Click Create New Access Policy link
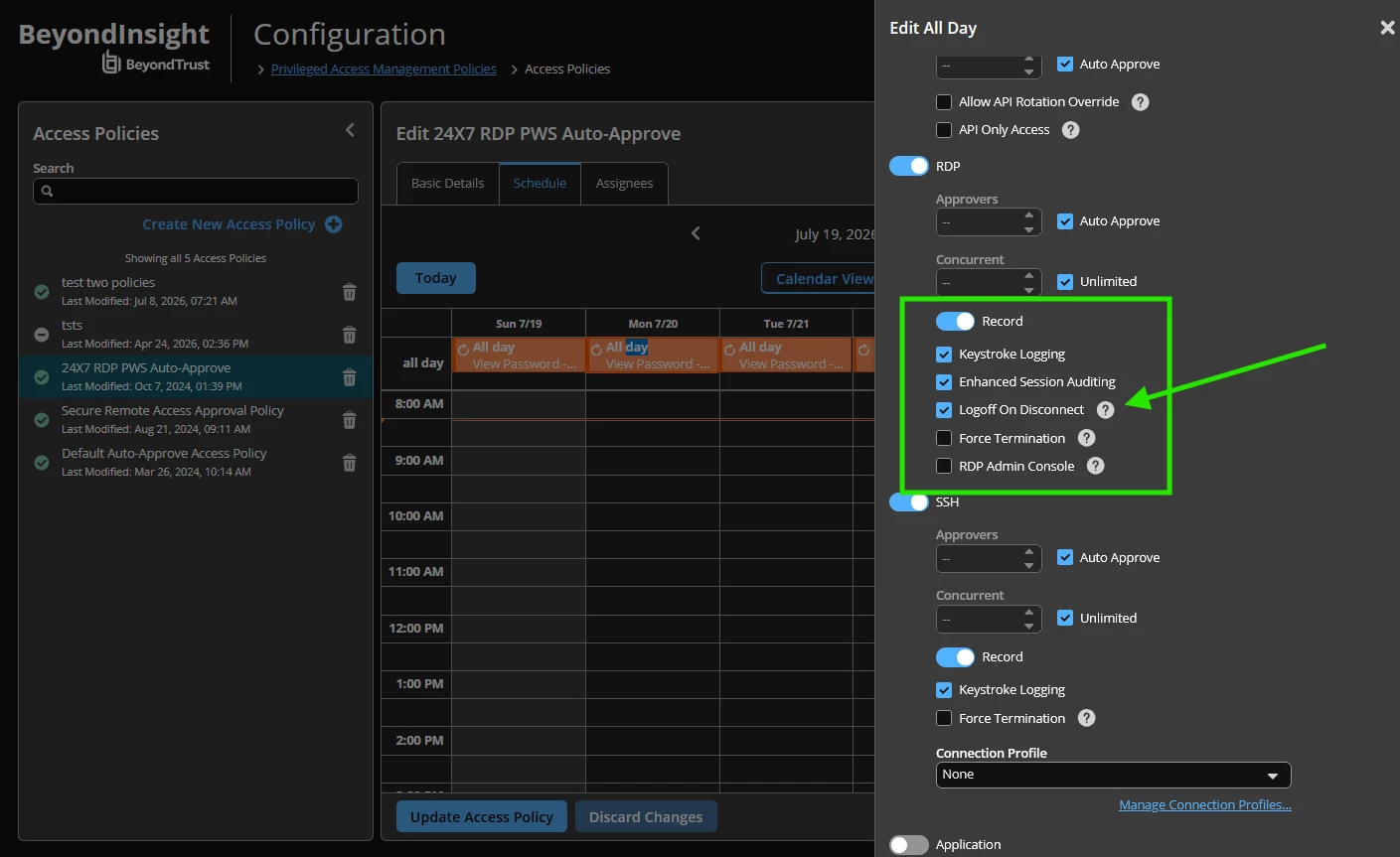 (x=229, y=224)
